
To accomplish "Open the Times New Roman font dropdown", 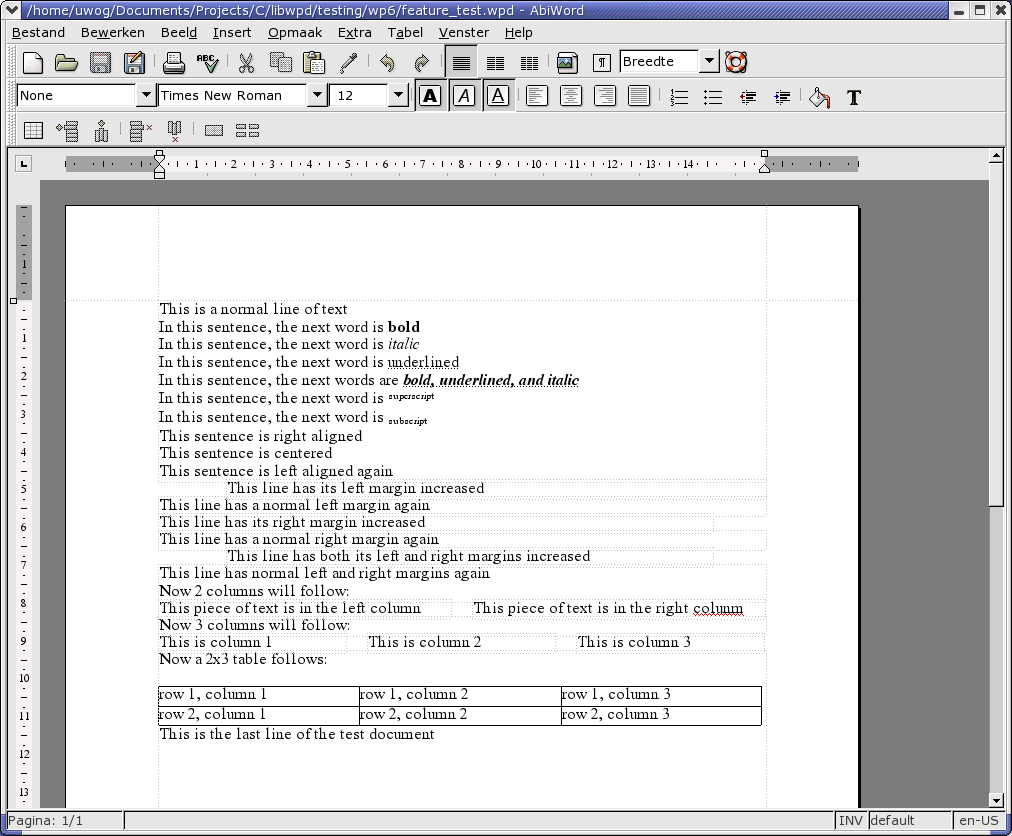I will (x=317, y=96).
